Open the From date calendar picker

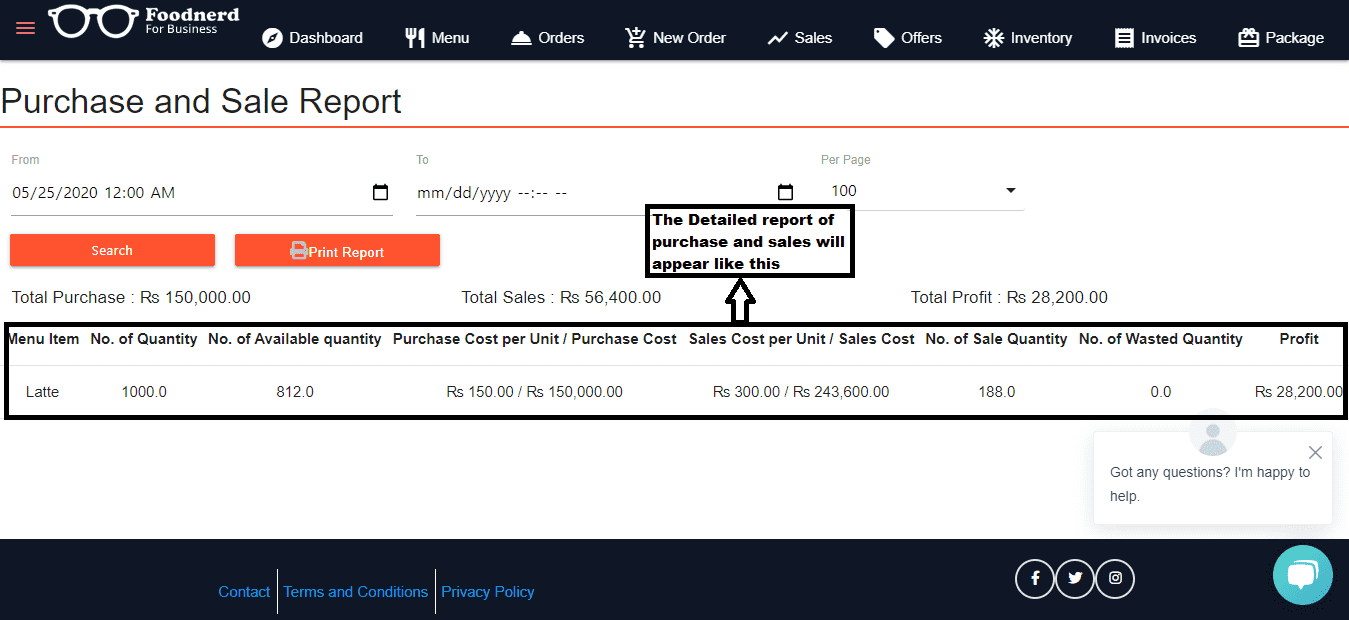pyautogui.click(x=380, y=192)
